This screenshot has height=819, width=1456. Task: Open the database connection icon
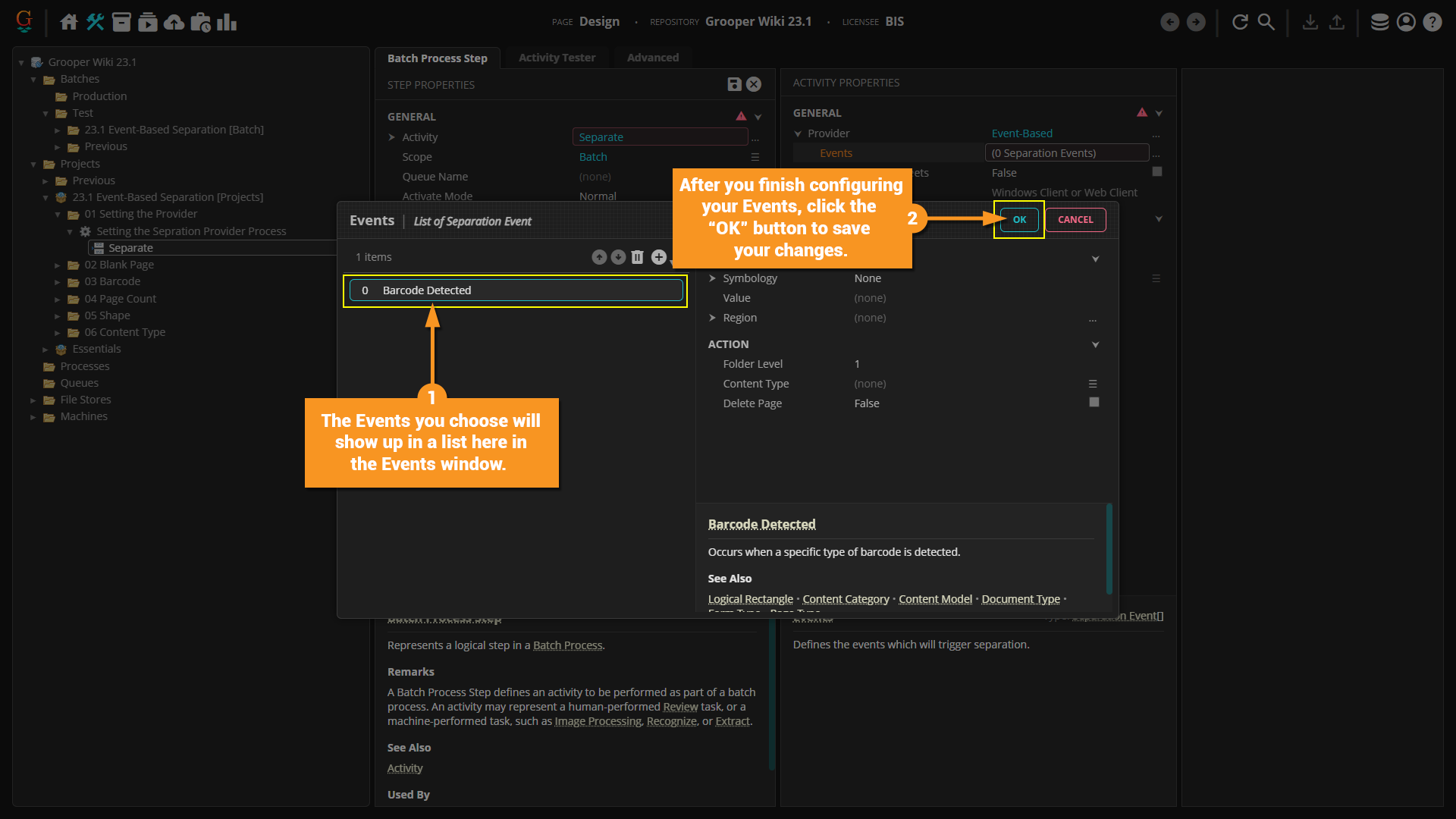(1379, 22)
